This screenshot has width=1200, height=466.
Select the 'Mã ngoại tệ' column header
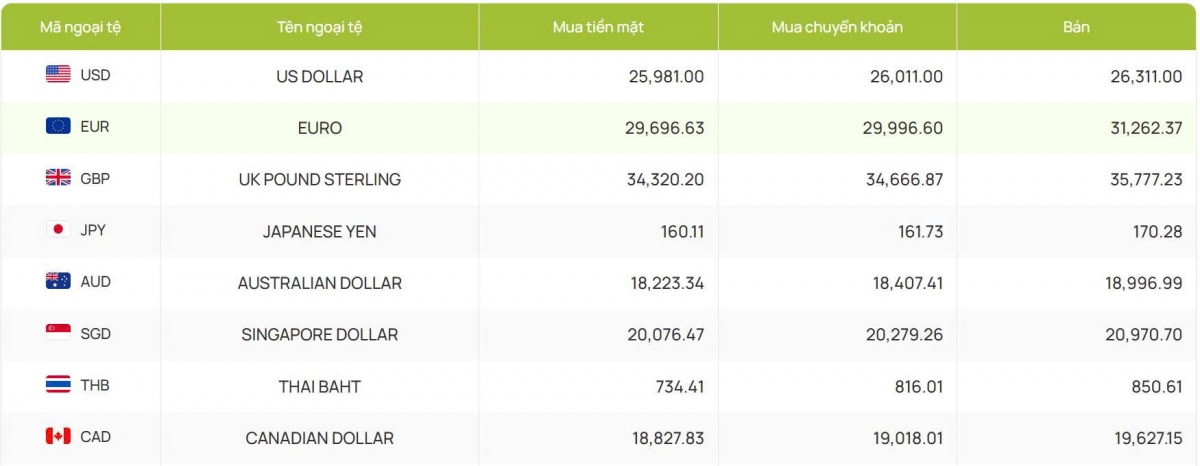(80, 27)
